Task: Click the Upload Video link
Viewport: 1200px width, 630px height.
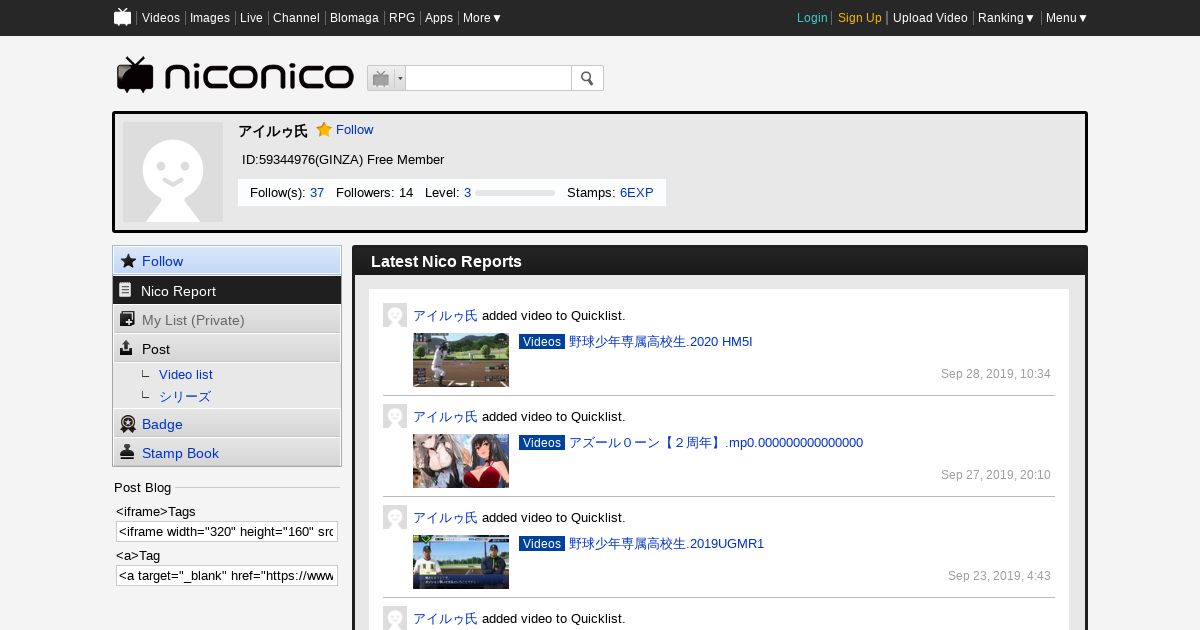Action: click(x=930, y=18)
